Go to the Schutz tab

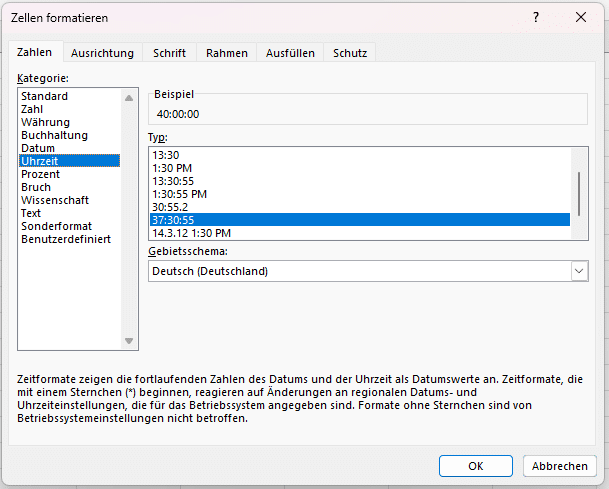350,53
